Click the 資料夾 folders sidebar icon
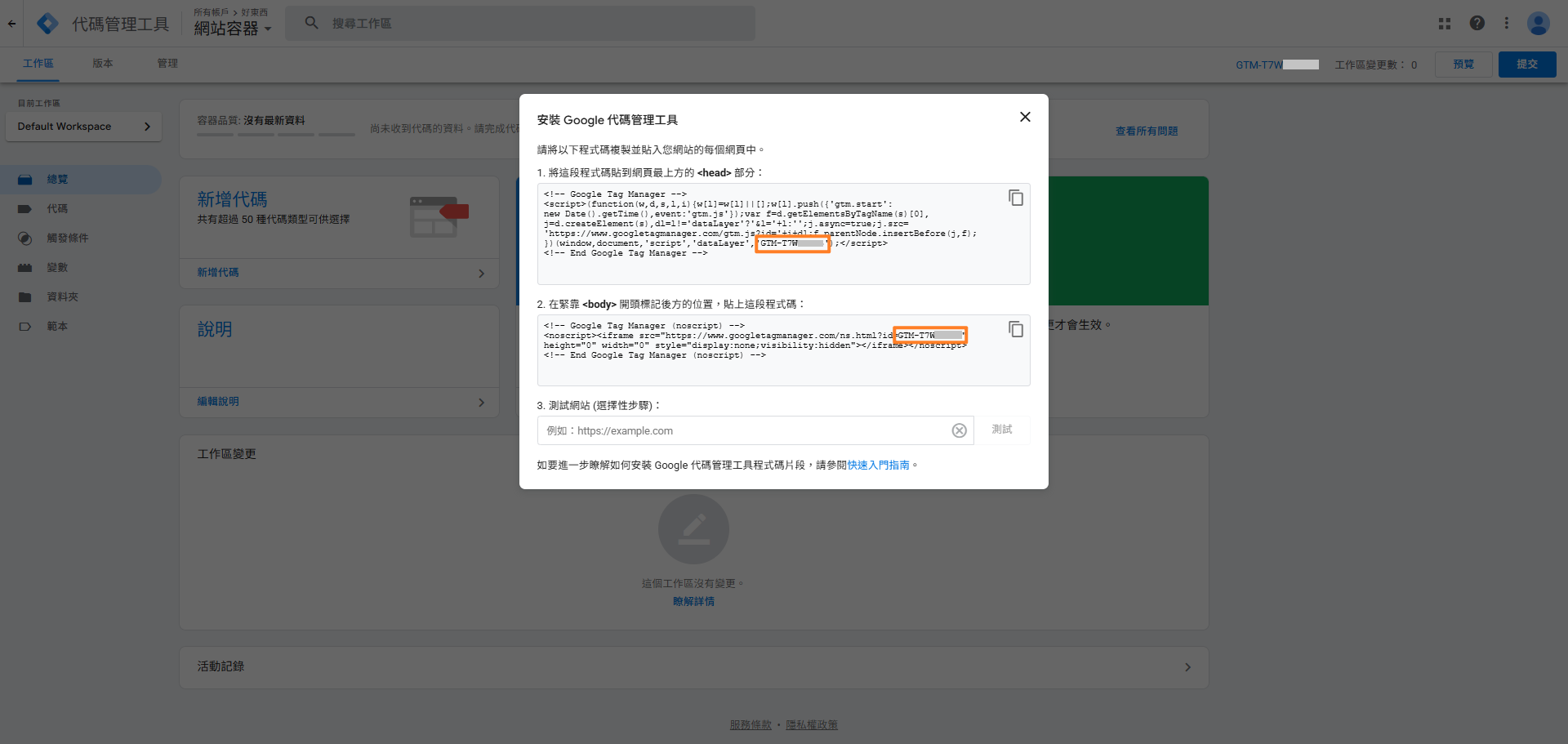 [24, 297]
